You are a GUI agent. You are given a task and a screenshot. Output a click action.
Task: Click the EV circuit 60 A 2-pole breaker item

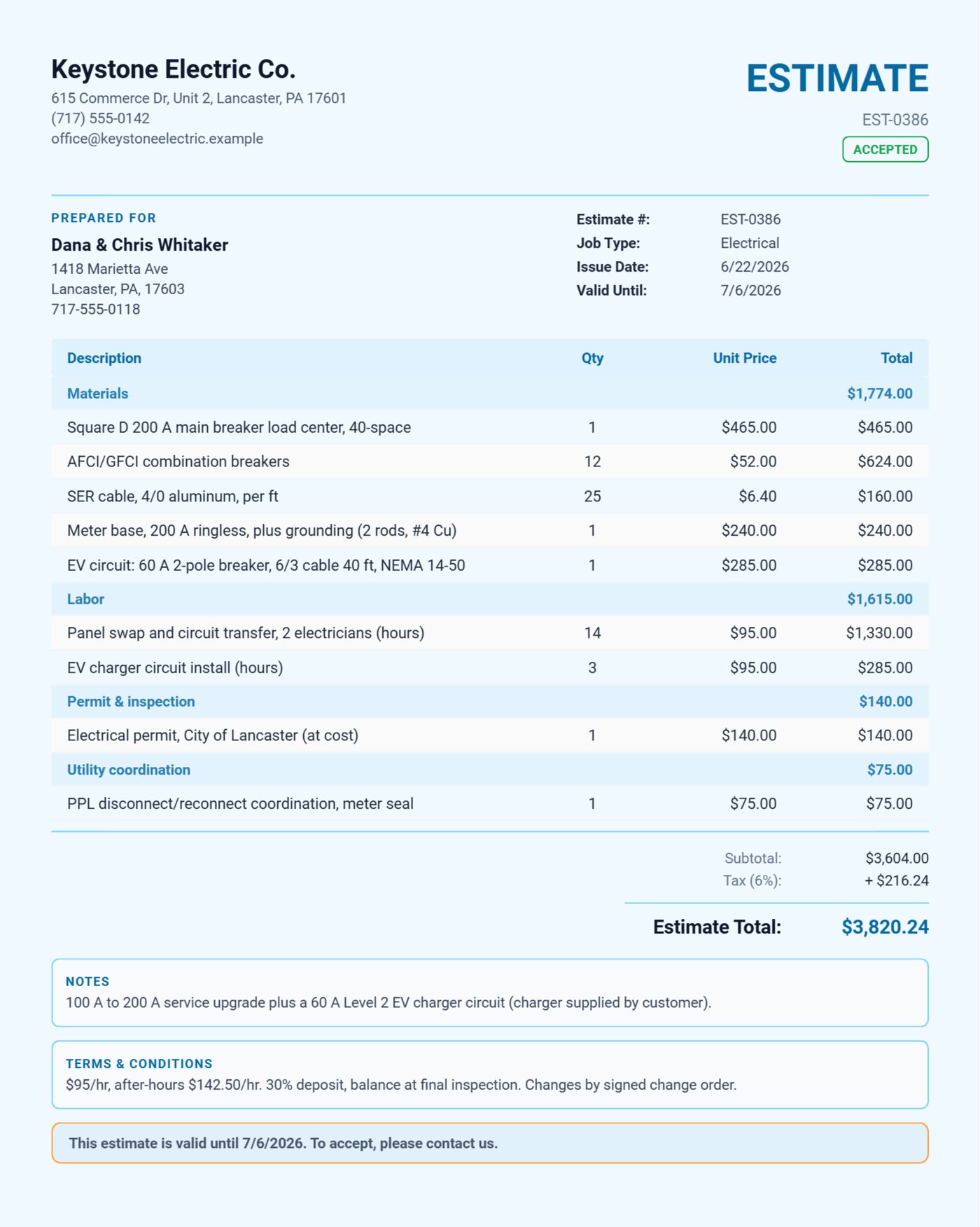point(266,565)
